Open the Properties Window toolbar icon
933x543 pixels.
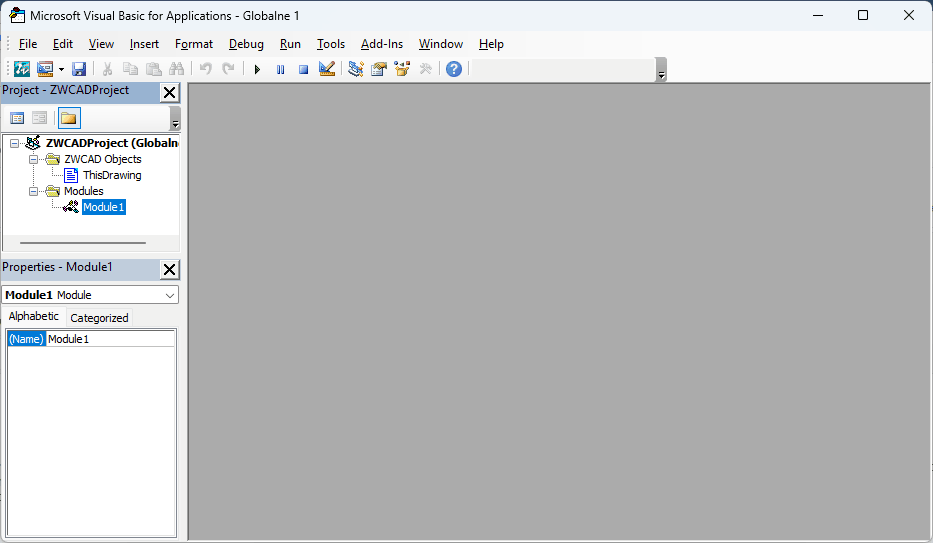pyautogui.click(x=379, y=69)
